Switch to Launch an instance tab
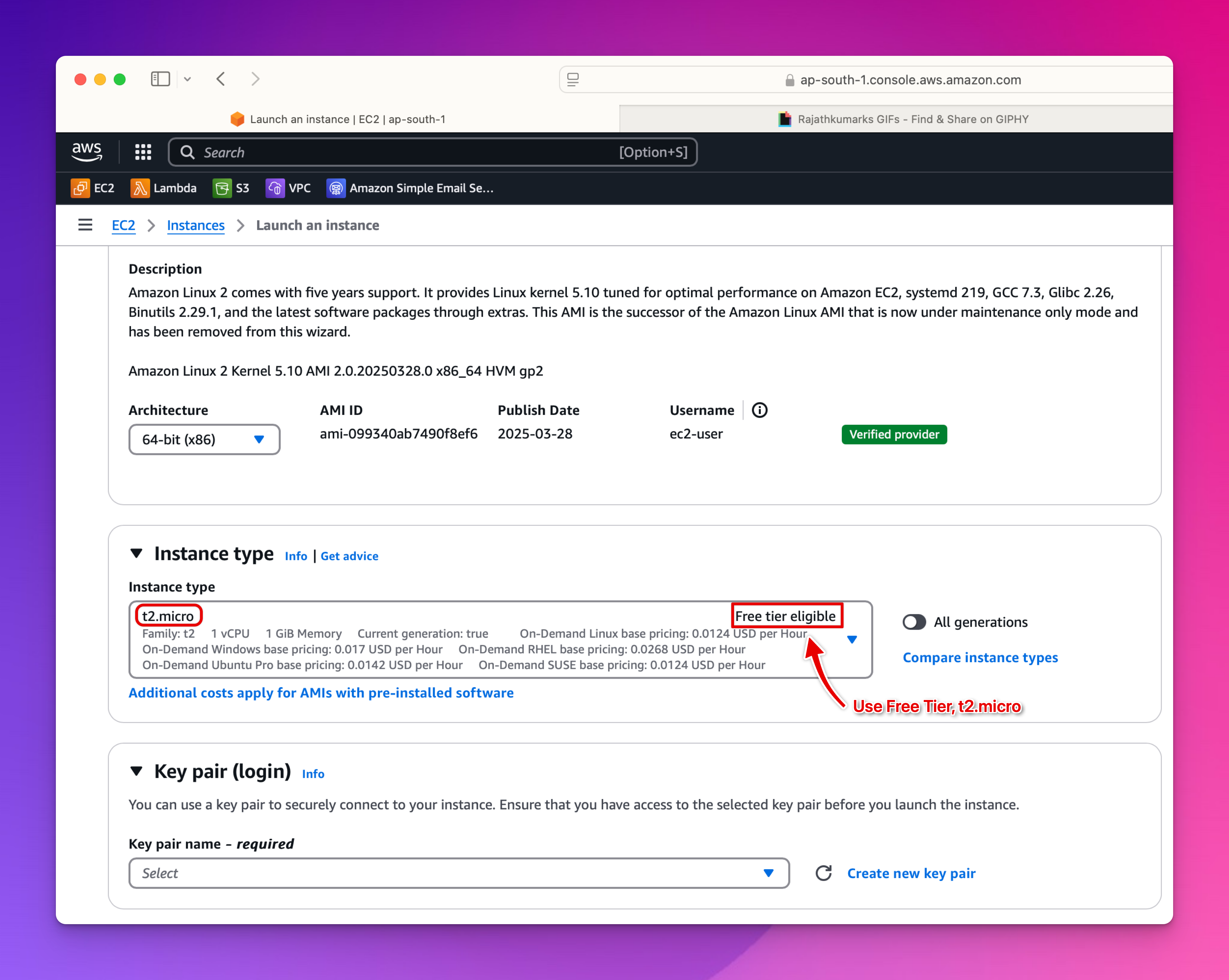1229x980 pixels. click(x=337, y=119)
